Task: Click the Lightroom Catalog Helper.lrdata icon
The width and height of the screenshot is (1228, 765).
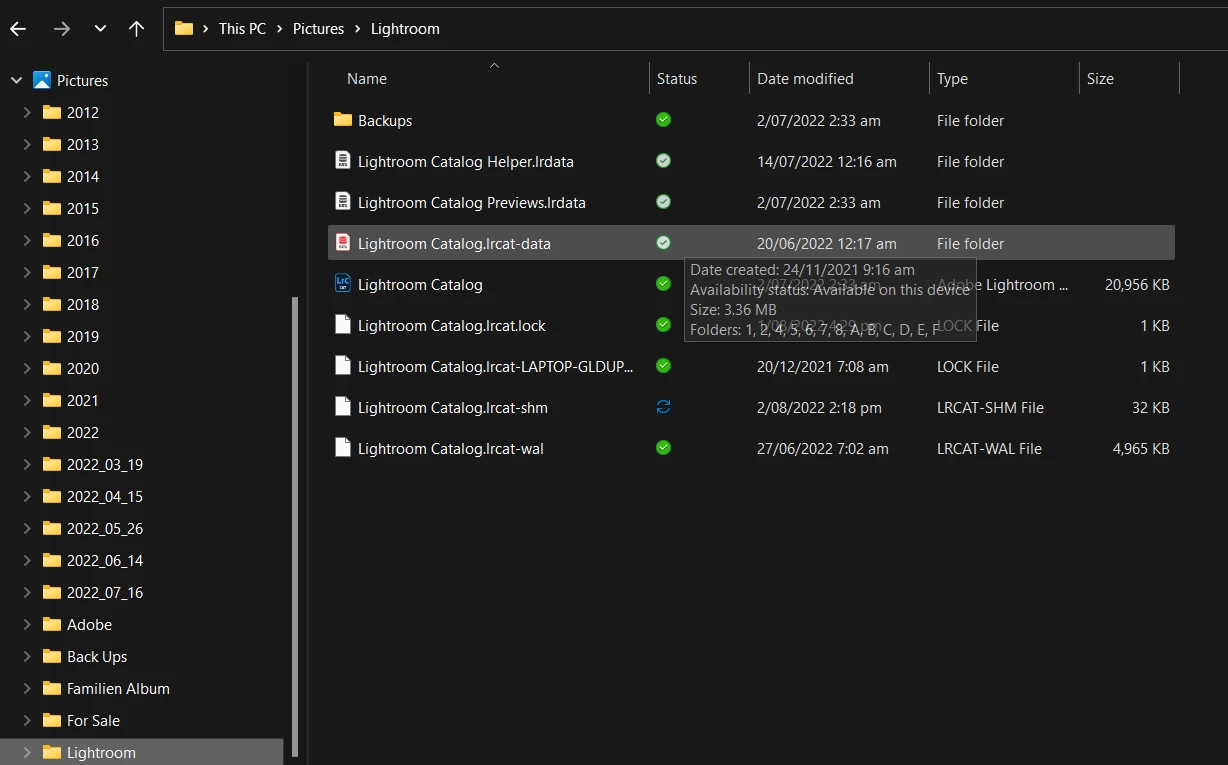Action: pos(343,161)
